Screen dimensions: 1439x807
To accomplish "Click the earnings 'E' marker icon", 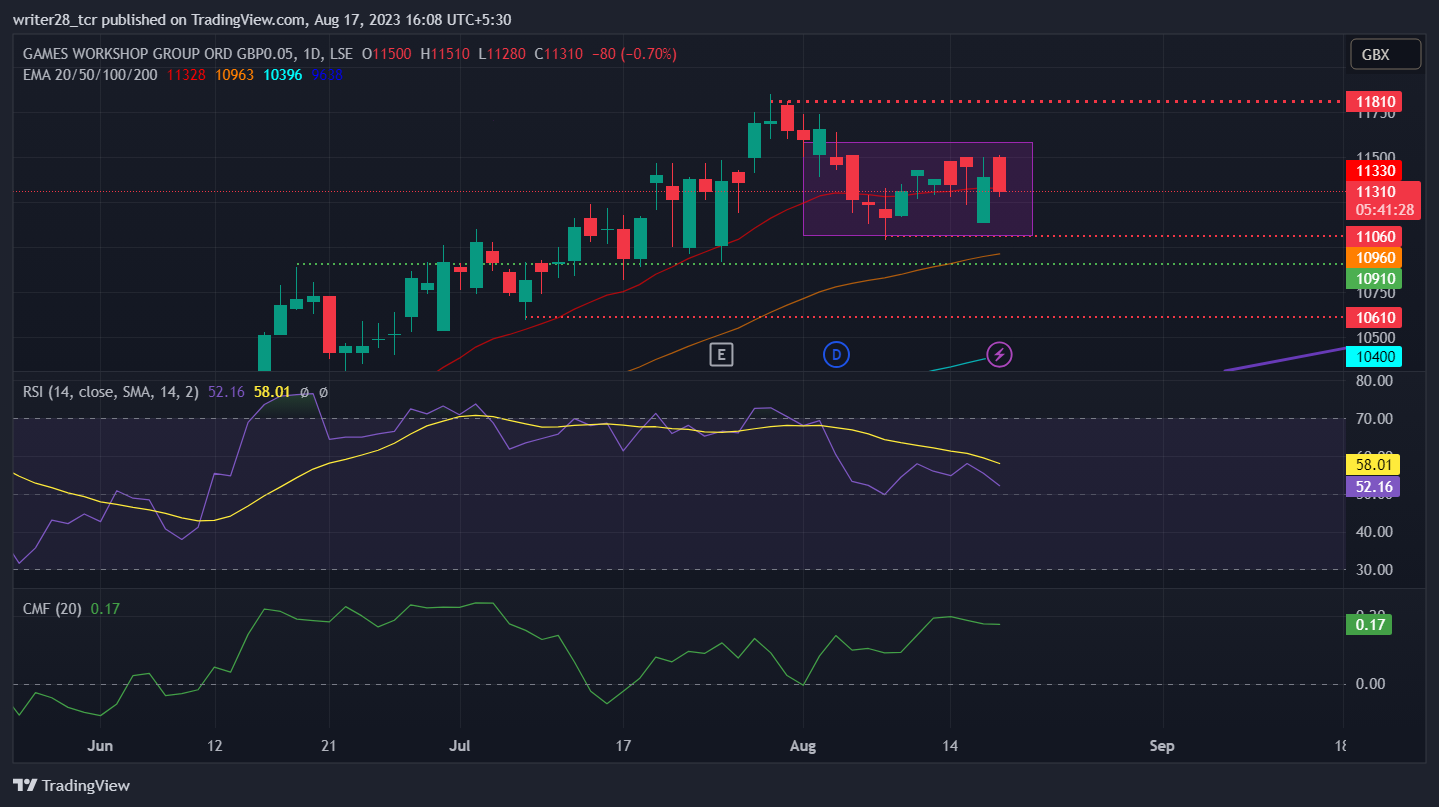I will point(721,353).
